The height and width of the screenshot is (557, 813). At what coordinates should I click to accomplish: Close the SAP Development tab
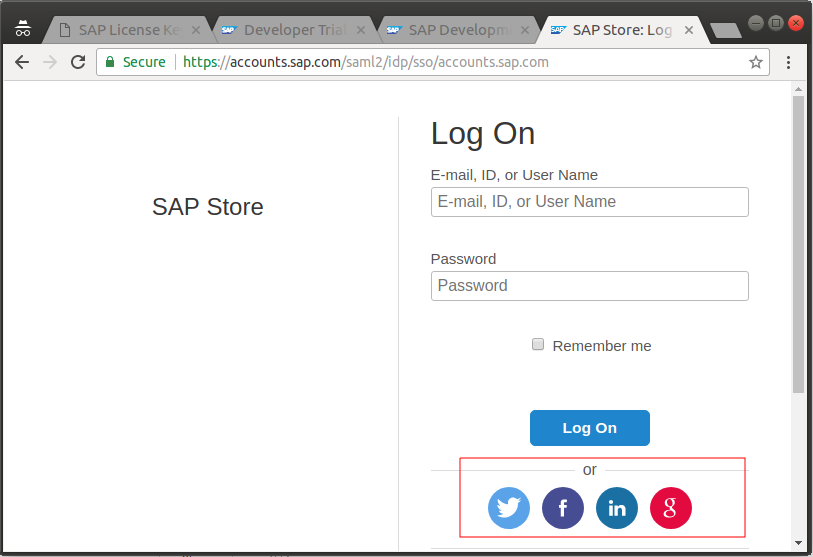coord(525,30)
